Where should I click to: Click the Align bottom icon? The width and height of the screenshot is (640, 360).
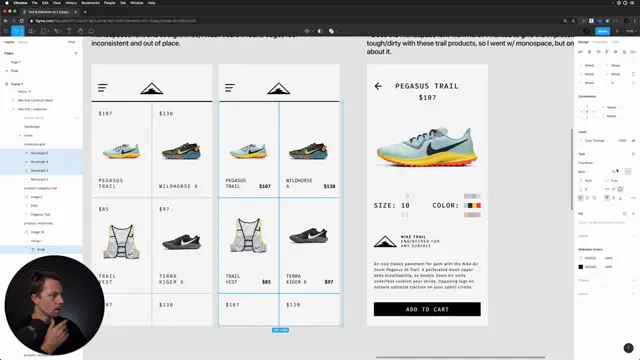pyautogui.click(x=624, y=52)
